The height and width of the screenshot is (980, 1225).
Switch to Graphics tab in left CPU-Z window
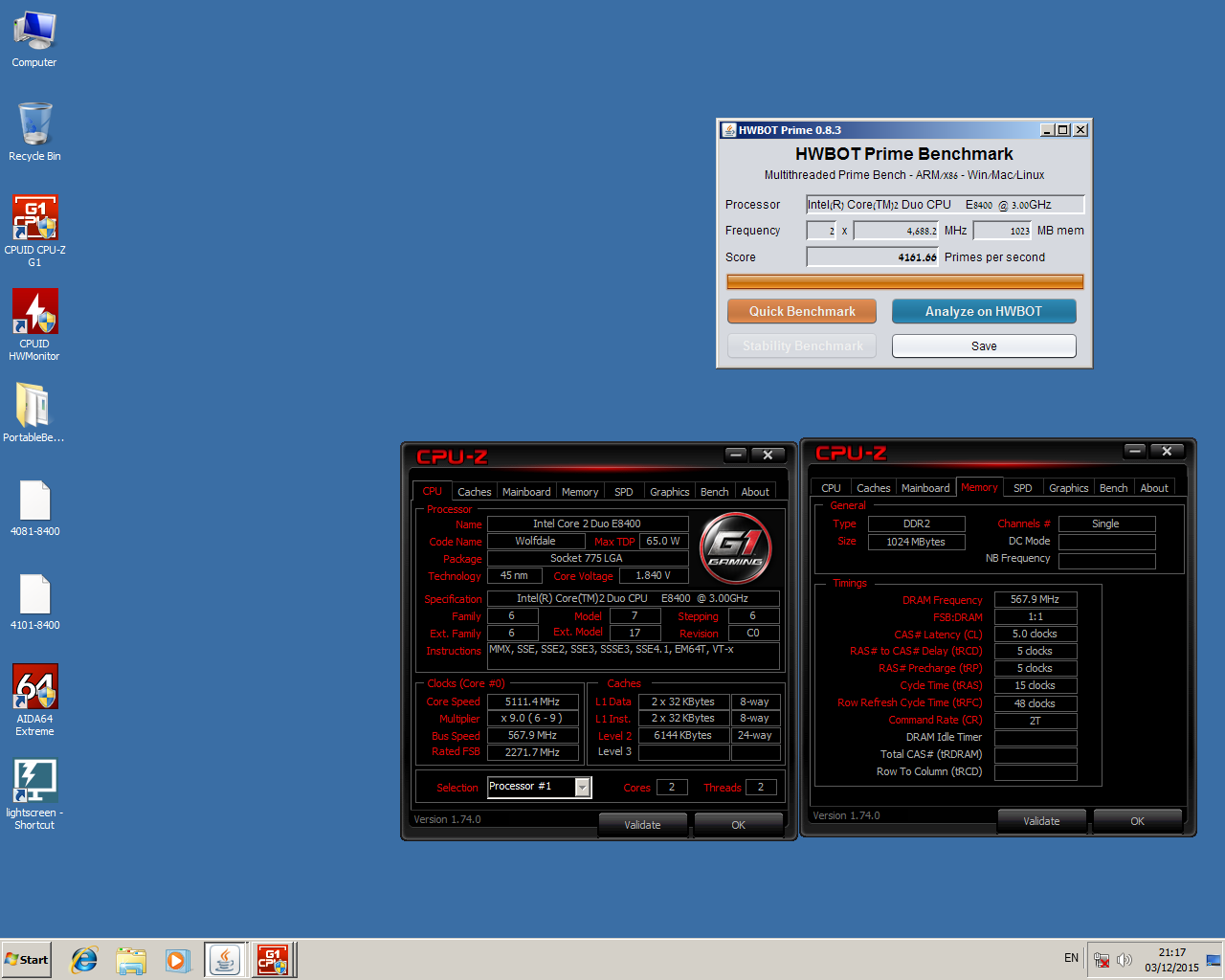point(670,492)
